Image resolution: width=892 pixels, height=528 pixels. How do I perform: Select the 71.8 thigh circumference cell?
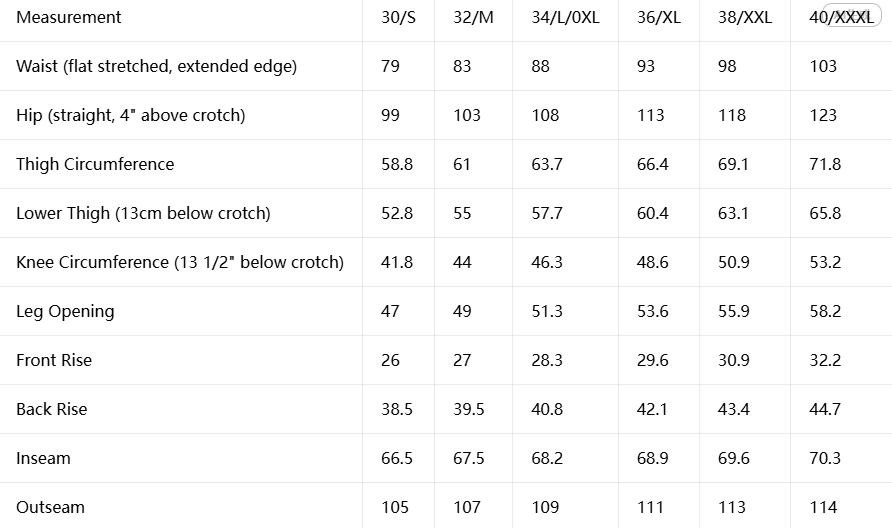click(825, 164)
